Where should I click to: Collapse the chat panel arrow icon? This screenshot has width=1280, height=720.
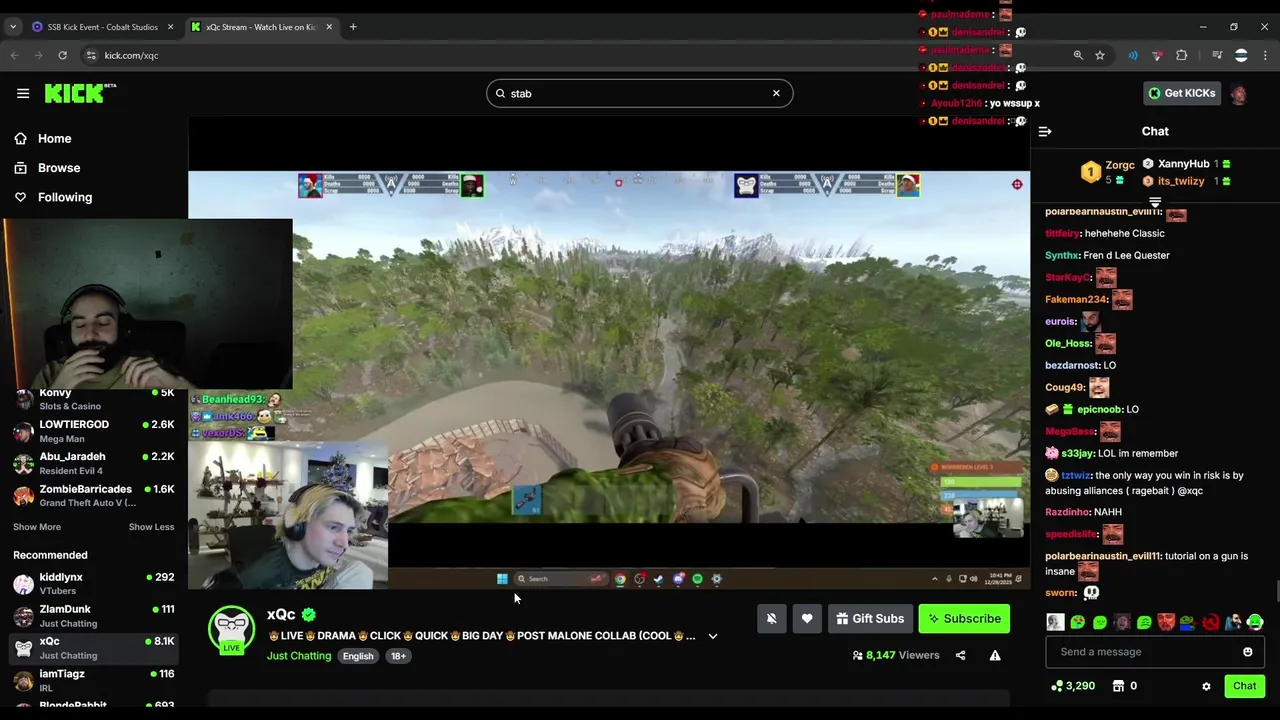pyautogui.click(x=1045, y=132)
